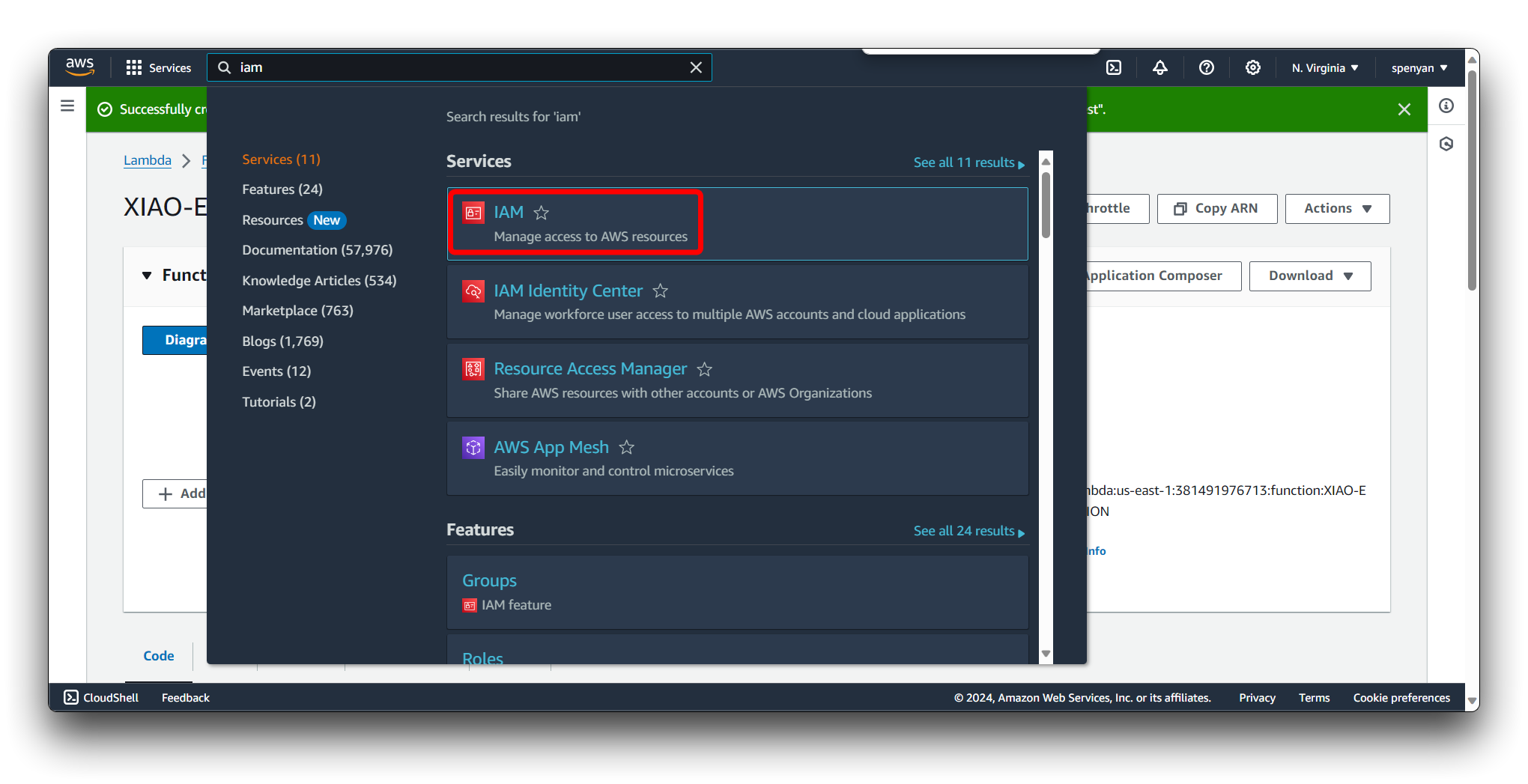Favorite AWS App Mesh with star
This screenshot has width=1528, height=784.
pos(627,447)
